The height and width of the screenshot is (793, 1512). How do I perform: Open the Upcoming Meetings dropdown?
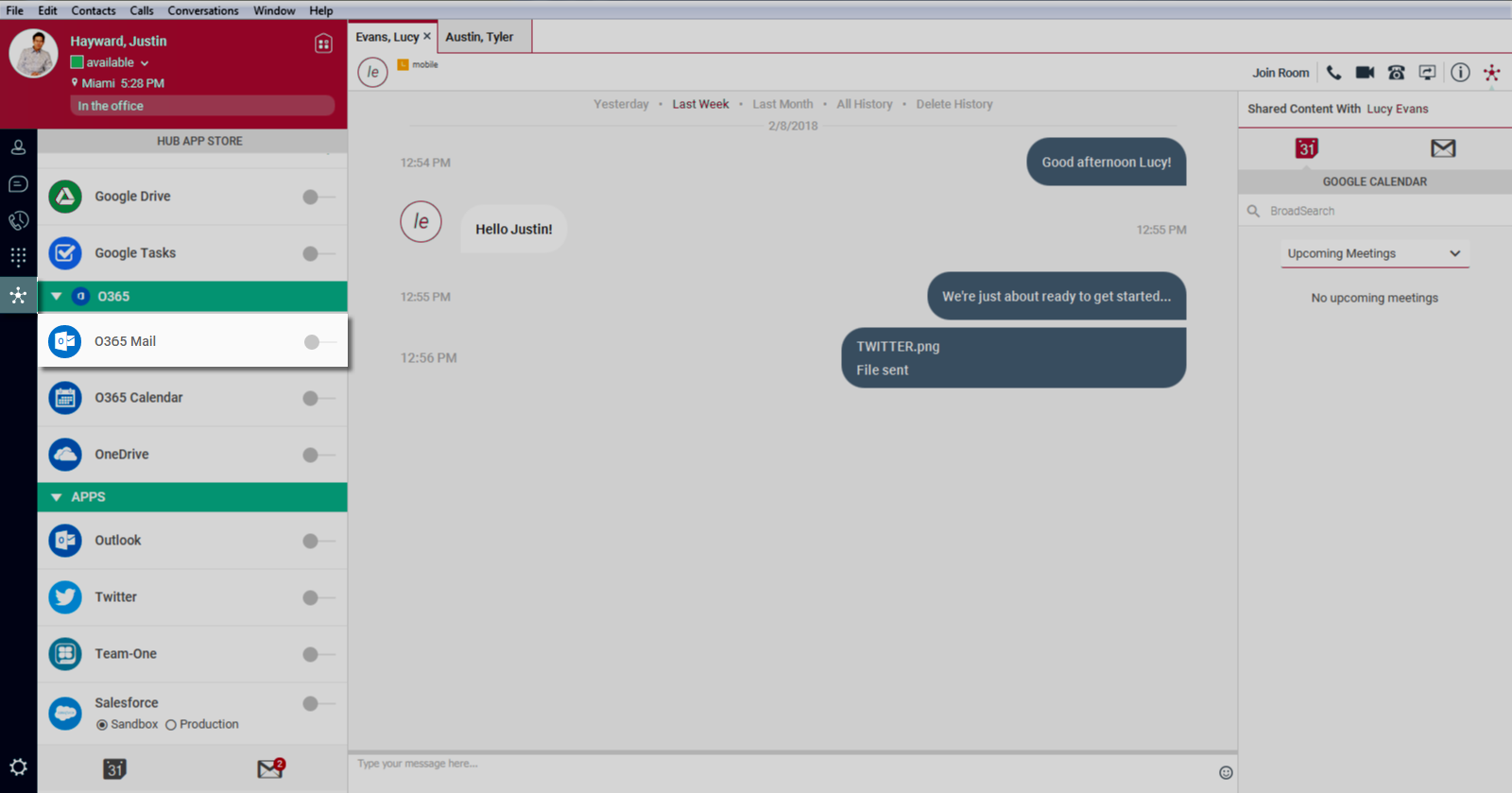pos(1375,253)
